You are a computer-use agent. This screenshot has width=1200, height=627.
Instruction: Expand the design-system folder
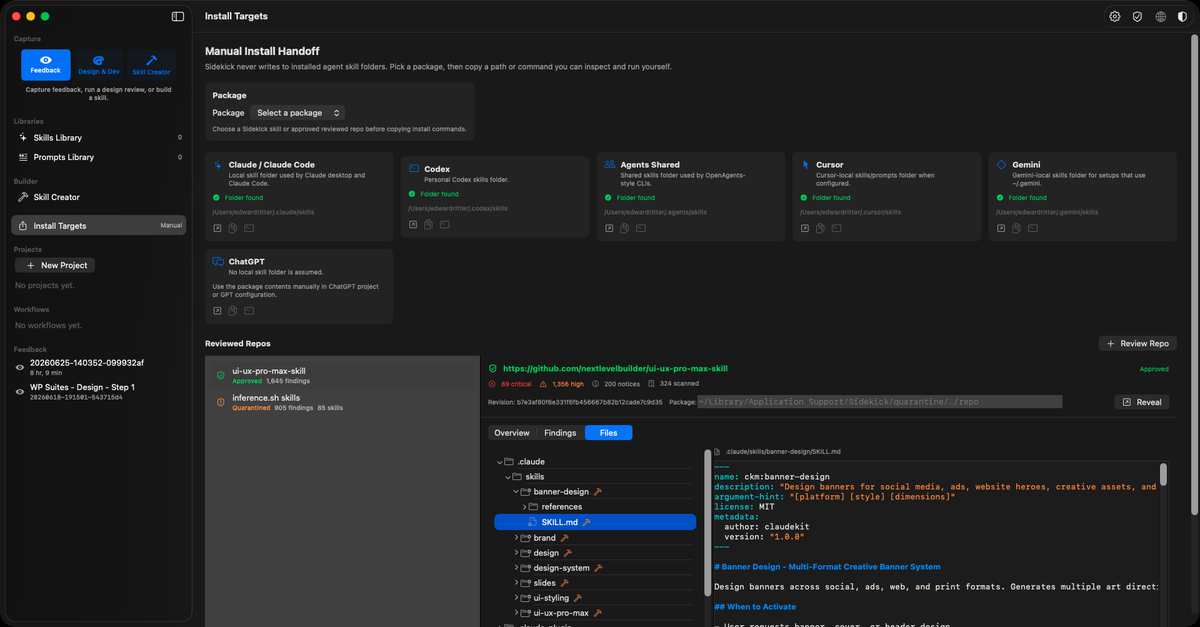point(516,568)
